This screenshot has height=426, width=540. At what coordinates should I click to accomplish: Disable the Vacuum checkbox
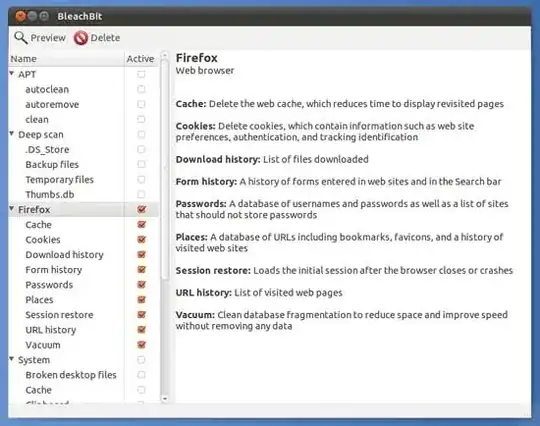(141, 344)
